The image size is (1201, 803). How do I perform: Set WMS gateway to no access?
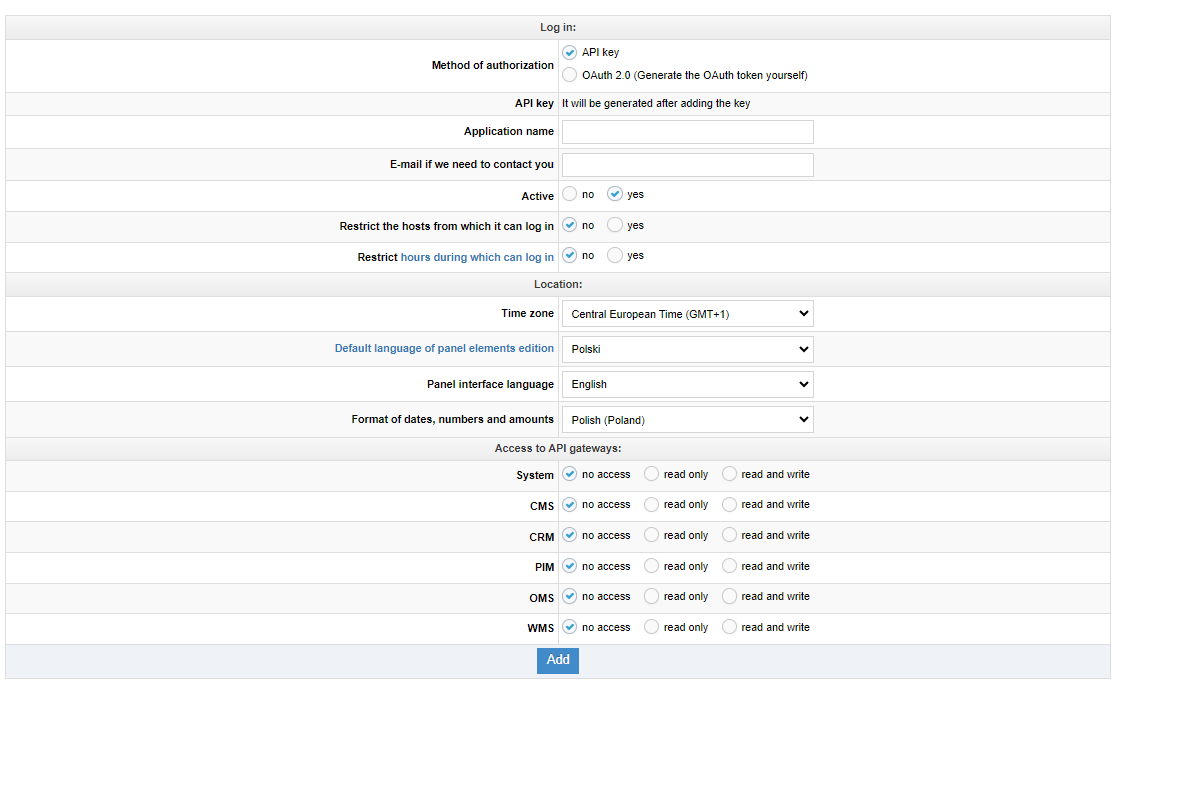(570, 627)
